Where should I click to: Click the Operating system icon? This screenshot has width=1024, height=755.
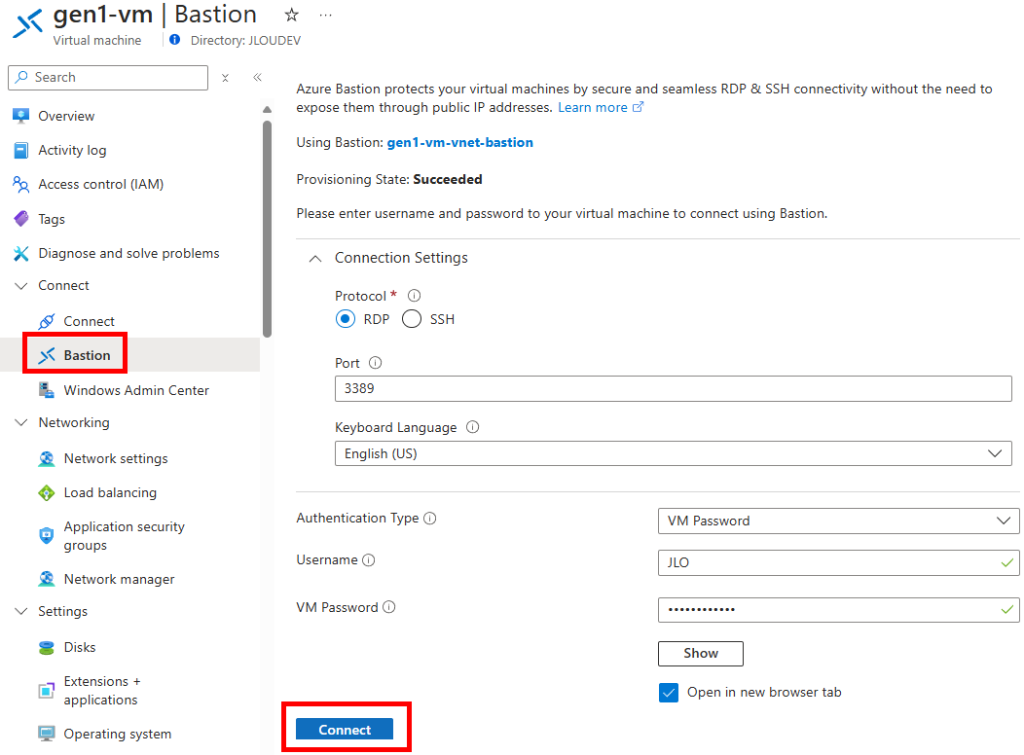point(46,734)
